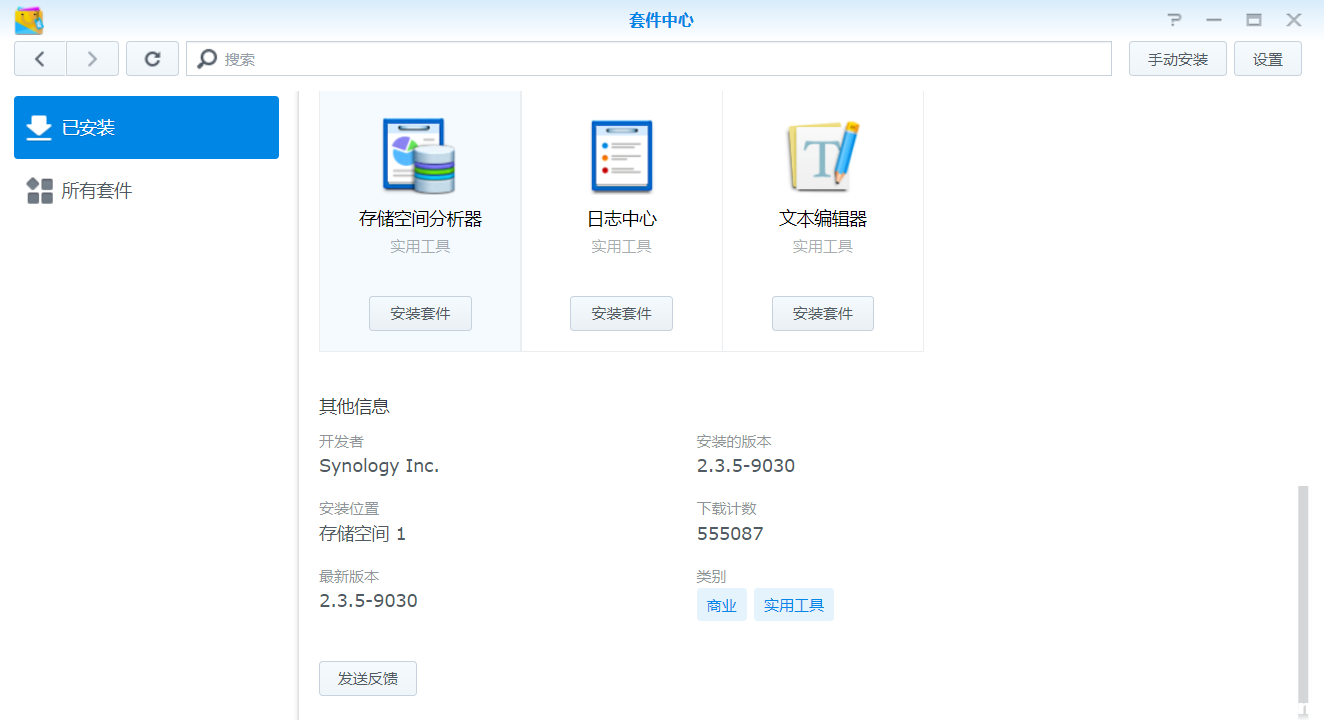Select the 实用工具 category tag
1324x720 pixels.
pos(793,605)
